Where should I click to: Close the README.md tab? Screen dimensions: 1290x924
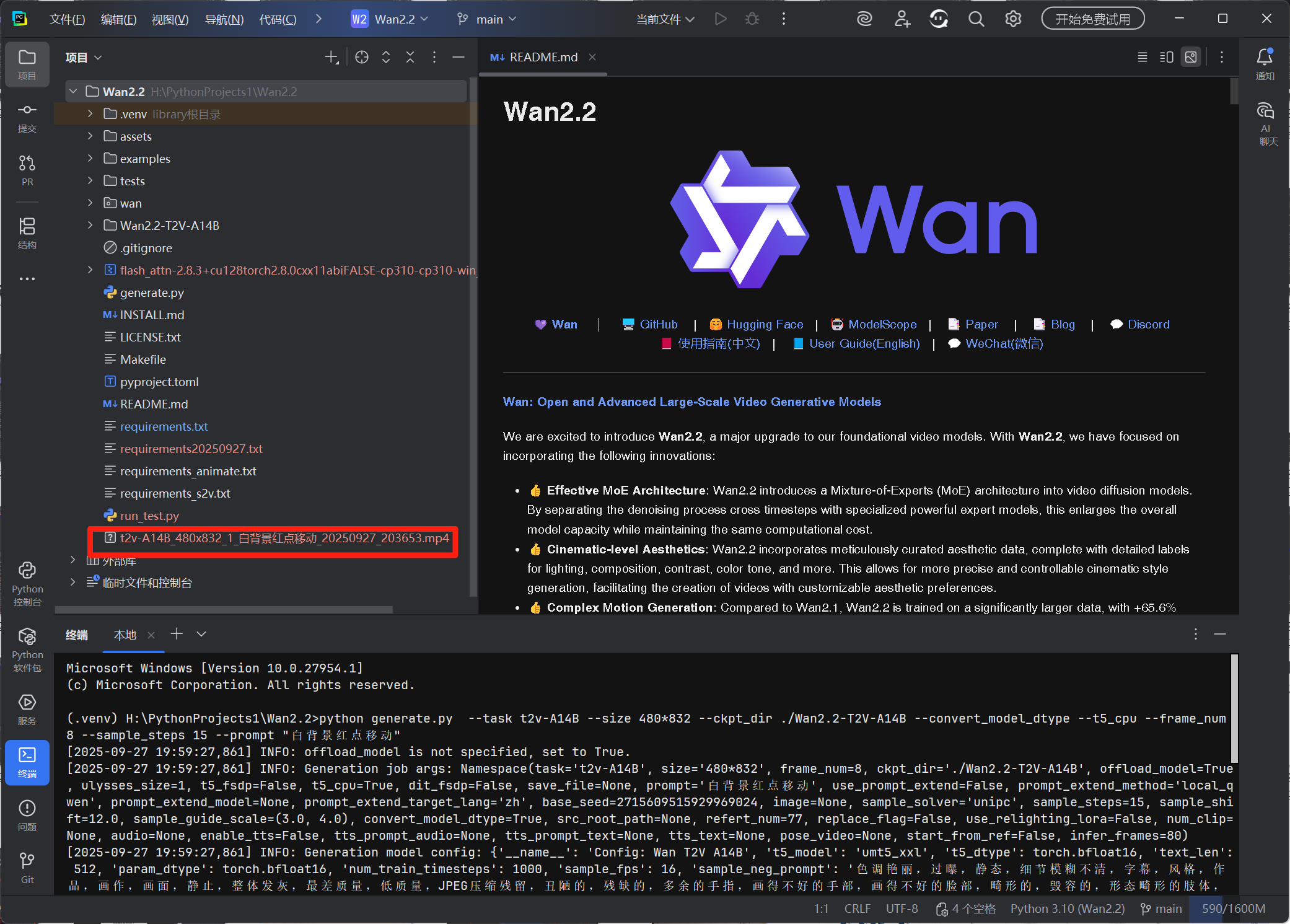(592, 57)
